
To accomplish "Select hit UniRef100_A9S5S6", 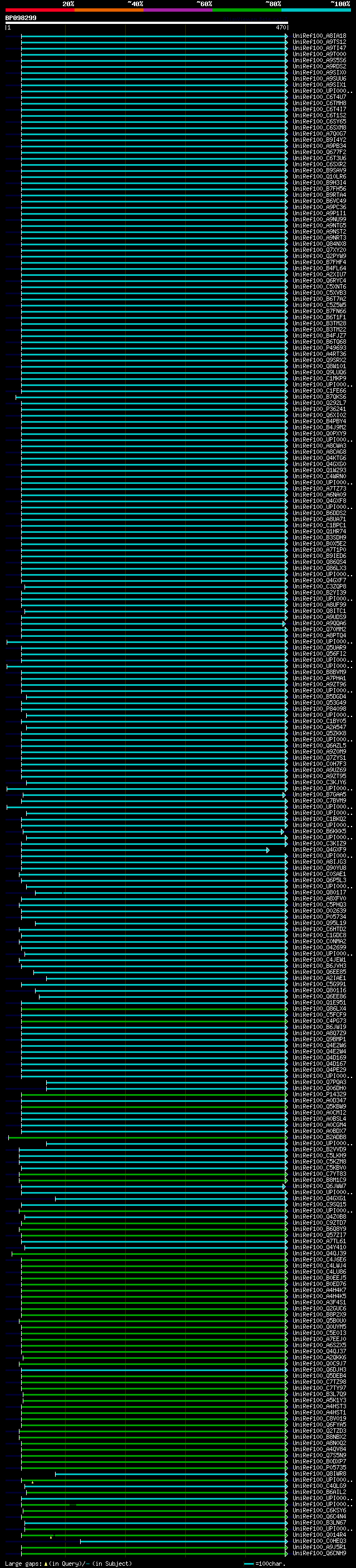I will pos(319,60).
